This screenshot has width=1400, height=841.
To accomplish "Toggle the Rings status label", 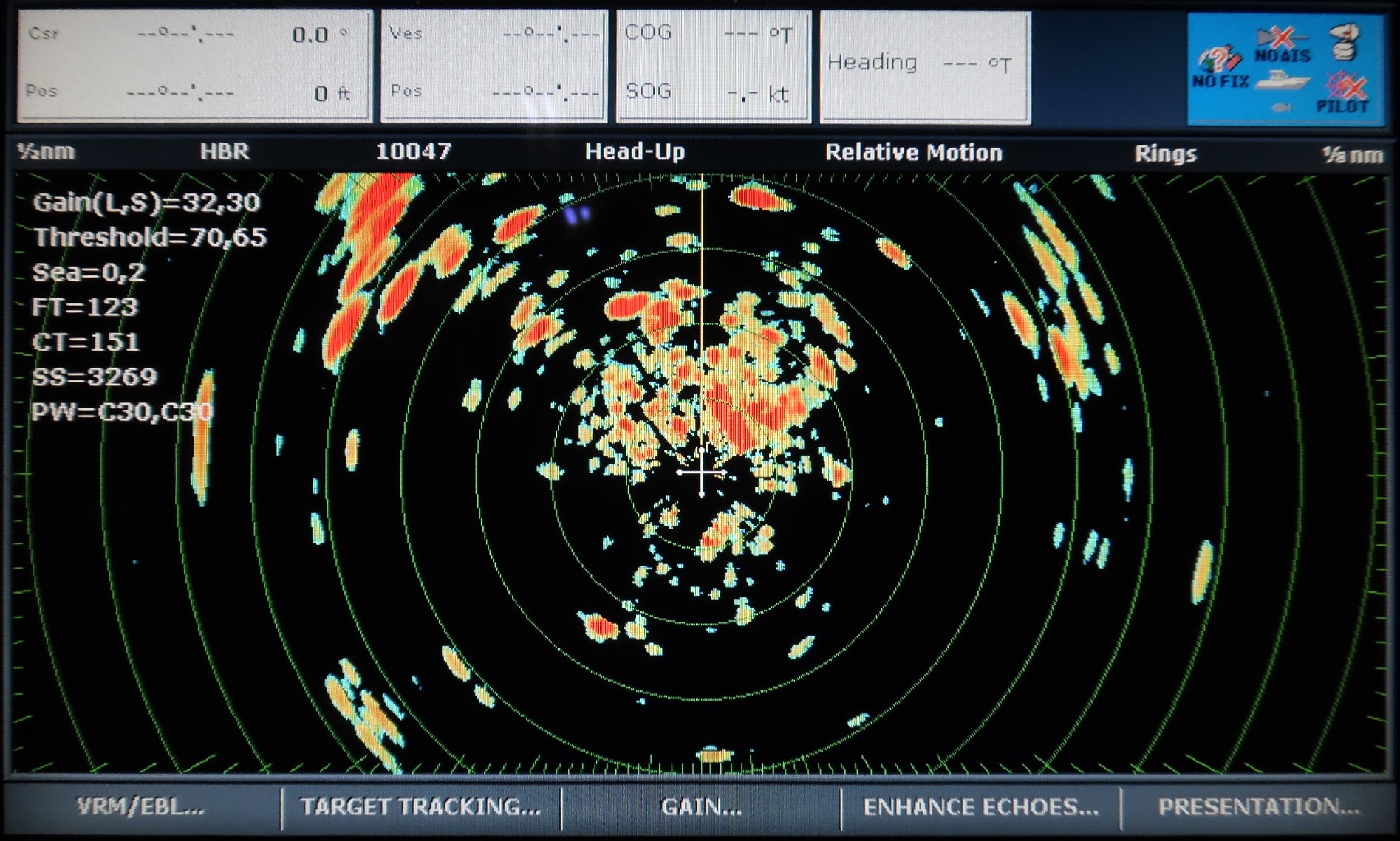I will click(1165, 154).
